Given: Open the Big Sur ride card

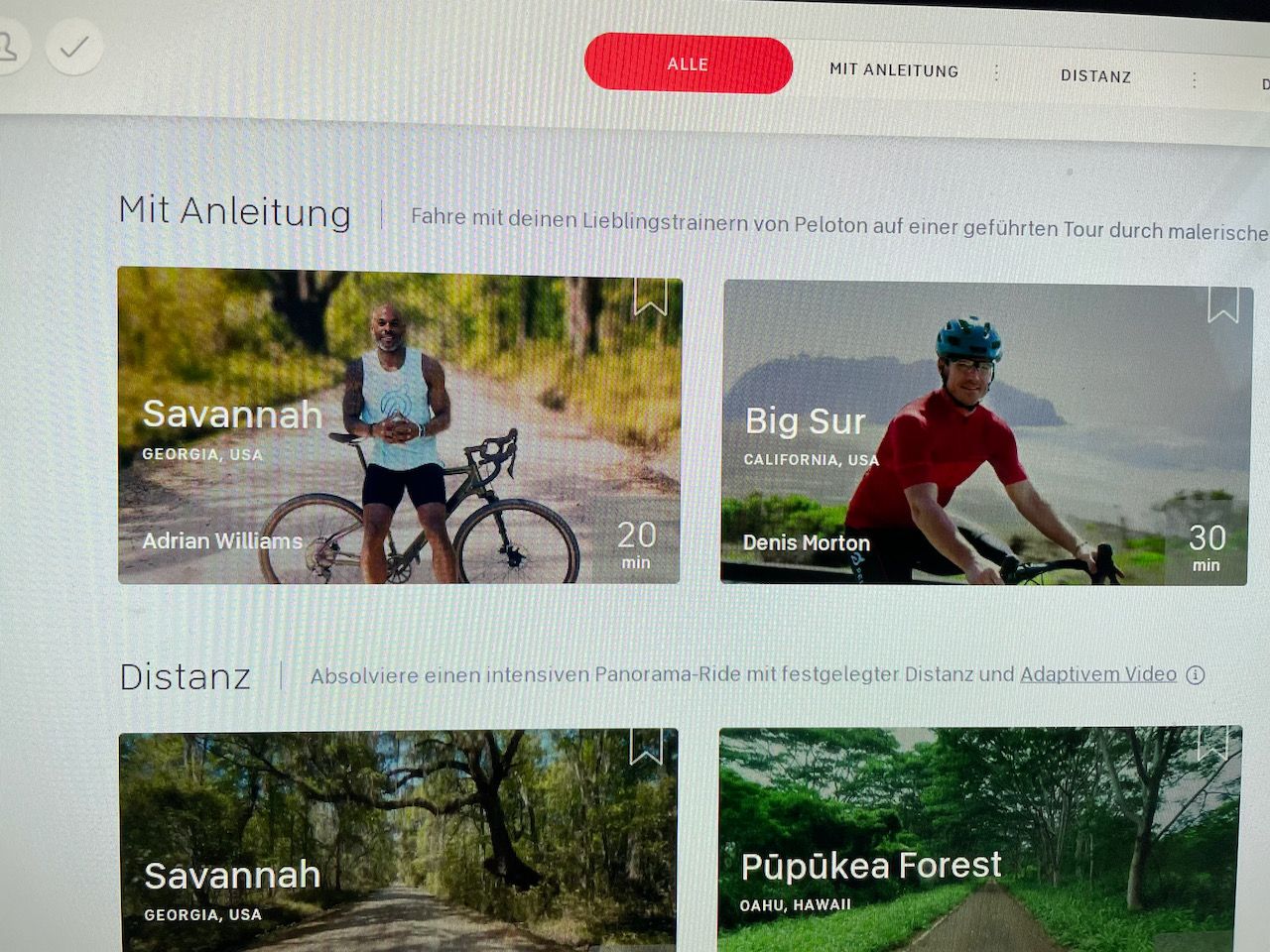Looking at the screenshot, I should tap(985, 433).
